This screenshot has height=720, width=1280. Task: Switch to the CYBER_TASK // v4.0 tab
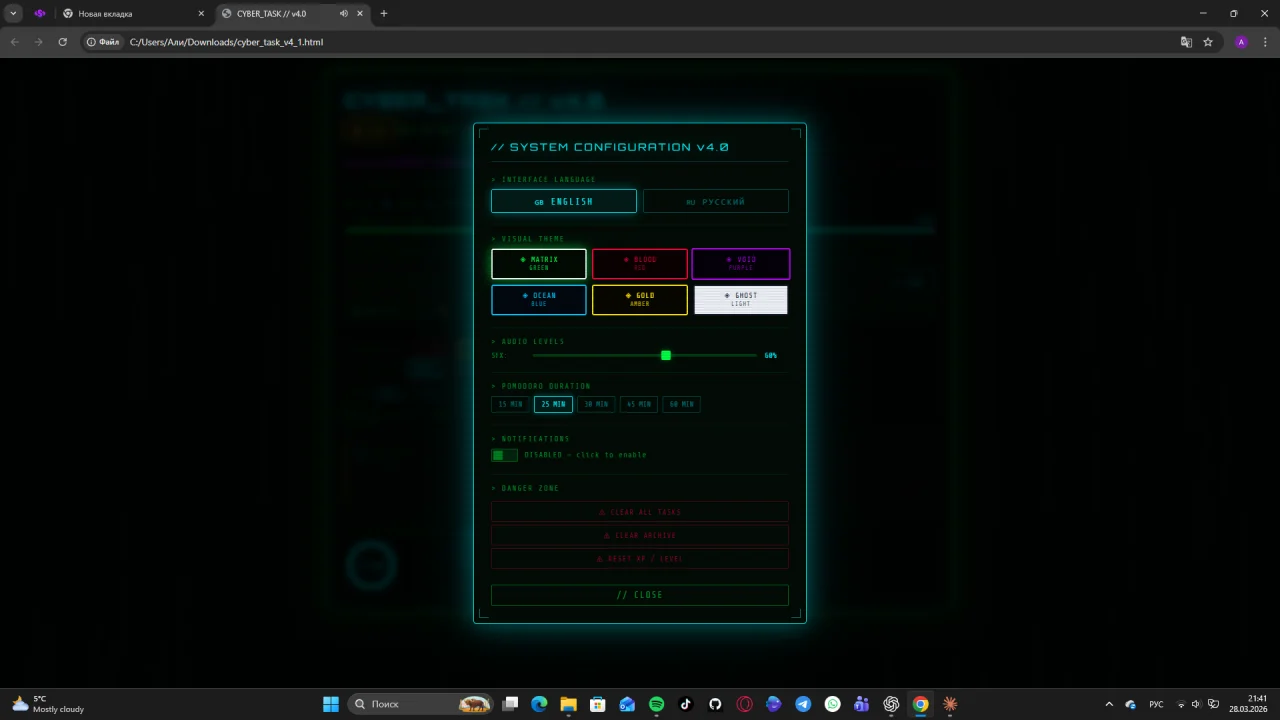click(x=293, y=14)
